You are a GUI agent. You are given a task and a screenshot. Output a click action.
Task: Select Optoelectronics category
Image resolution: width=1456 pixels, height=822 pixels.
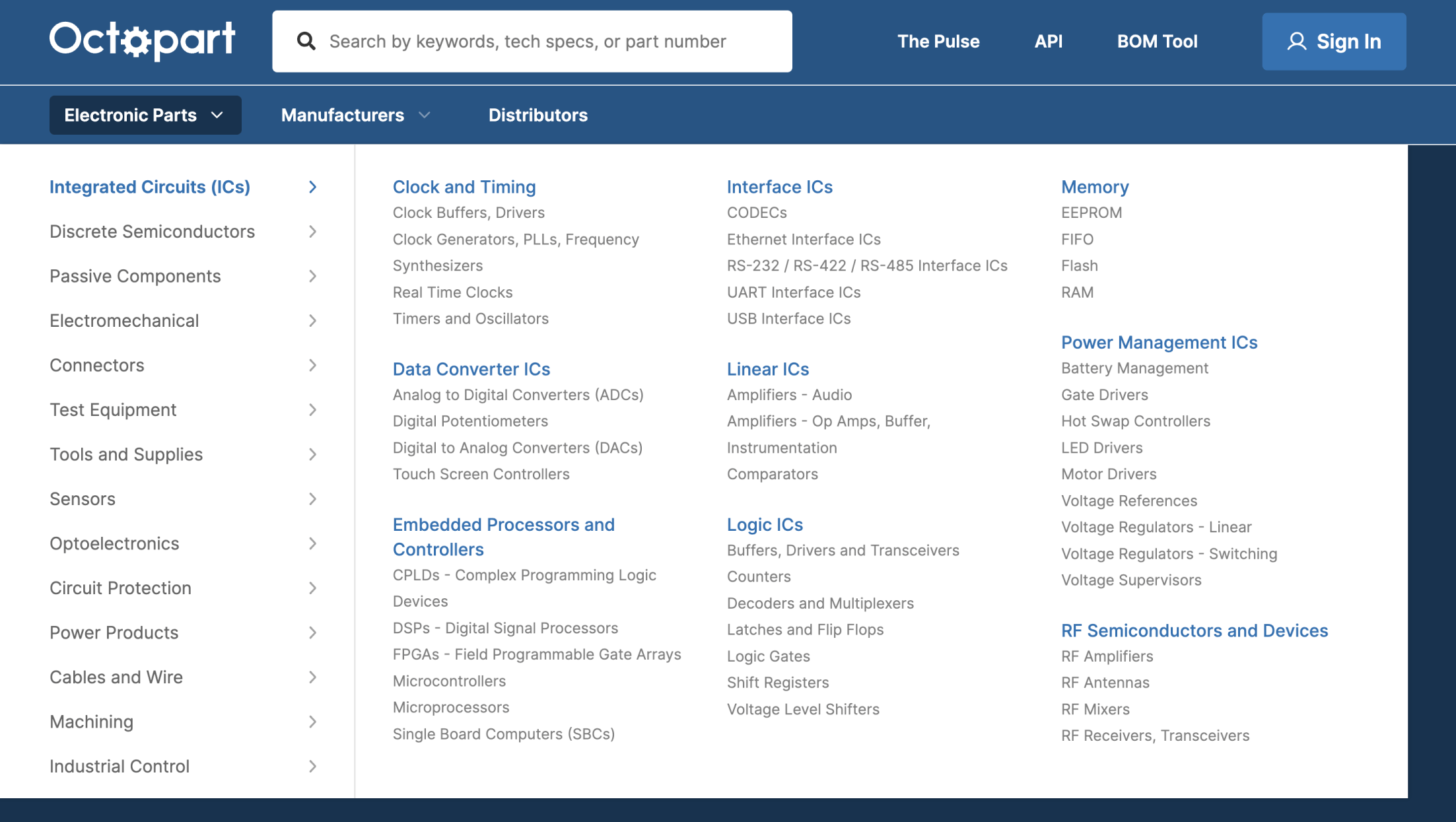pos(114,543)
